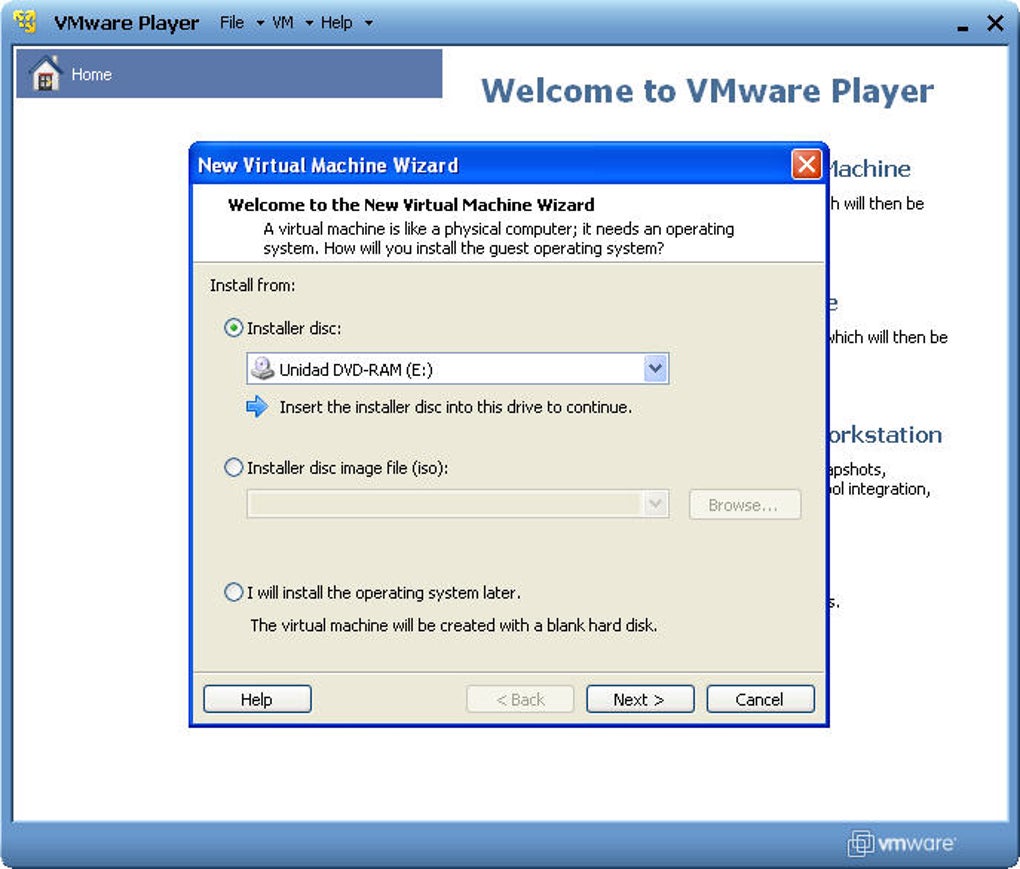Minimize the VMware Player window

[x=962, y=25]
